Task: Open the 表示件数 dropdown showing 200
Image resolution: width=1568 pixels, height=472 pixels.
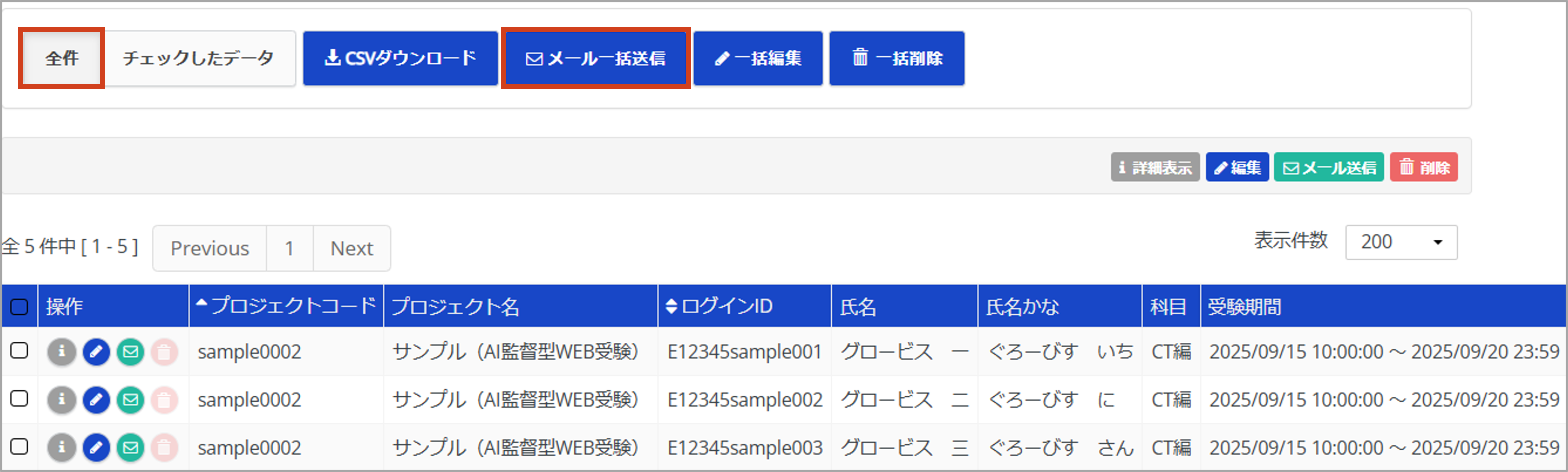Action: pos(1401,242)
